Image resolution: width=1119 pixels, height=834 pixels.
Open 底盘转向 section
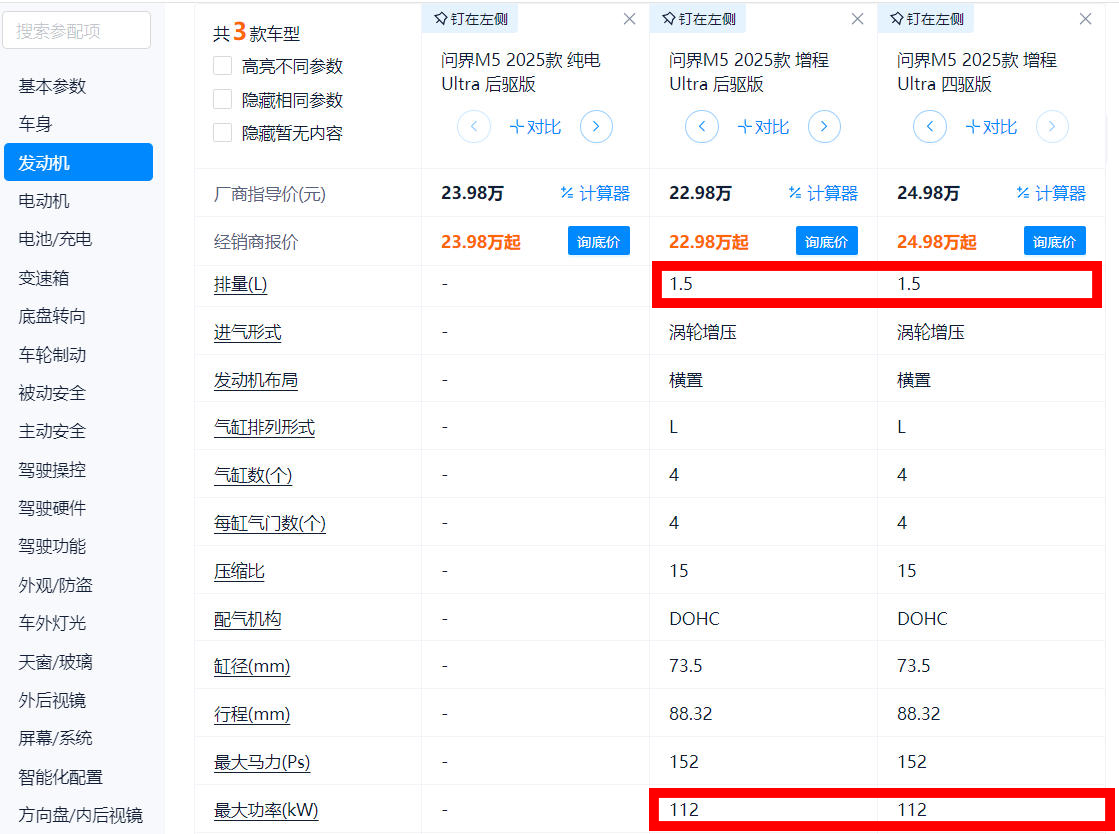coord(52,316)
